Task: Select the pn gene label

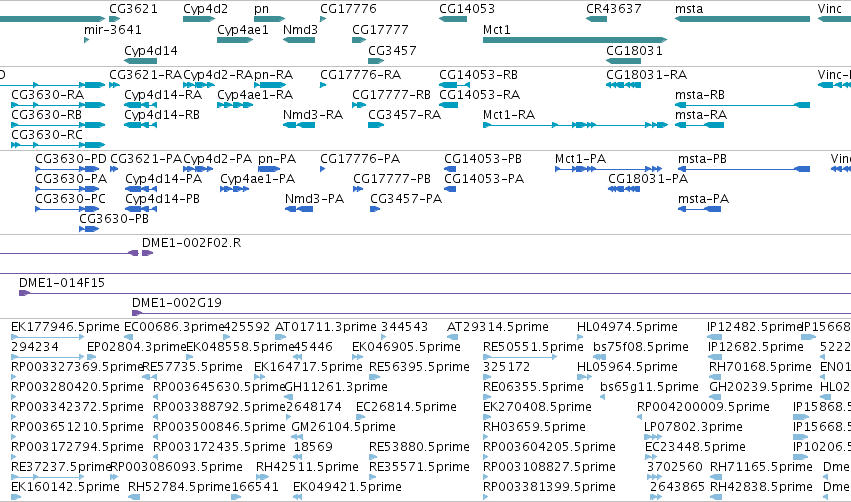Action: tap(261, 9)
